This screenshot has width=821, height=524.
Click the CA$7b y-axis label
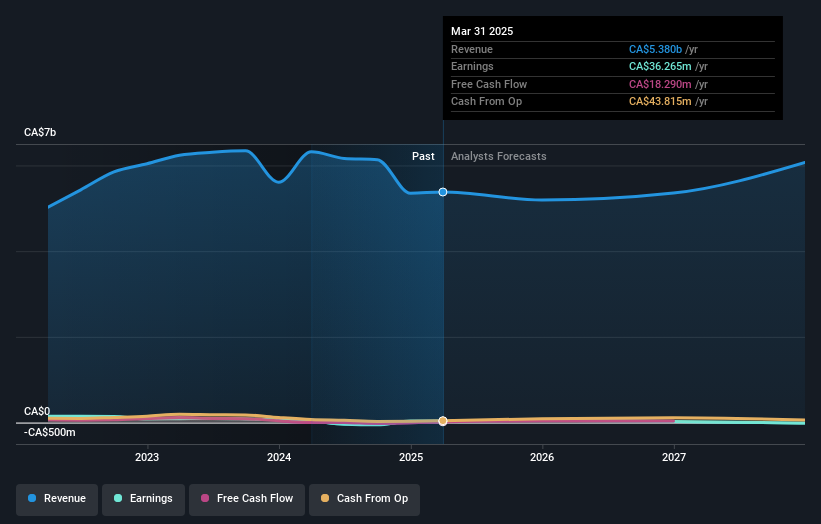[40, 132]
